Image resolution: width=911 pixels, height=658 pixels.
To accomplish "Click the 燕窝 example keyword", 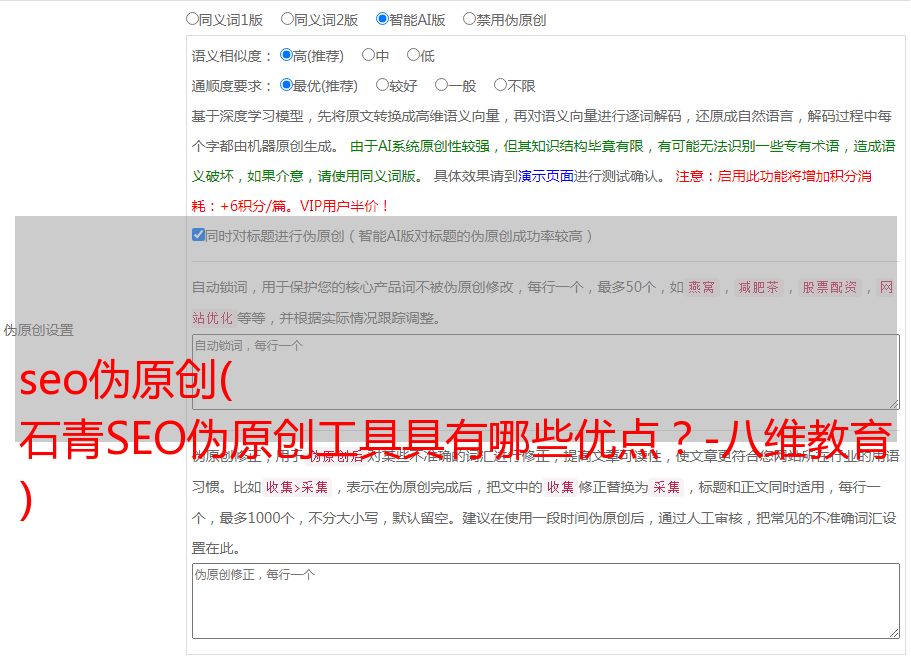I will pyautogui.click(x=701, y=287).
